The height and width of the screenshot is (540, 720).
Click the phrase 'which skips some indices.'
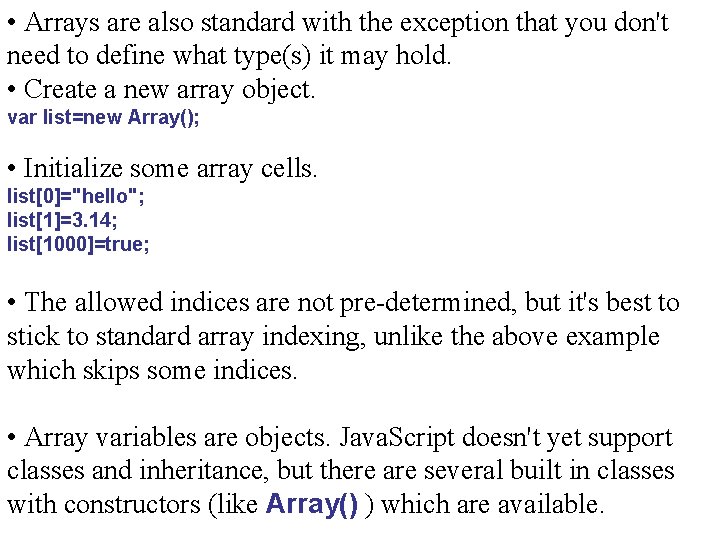[x=152, y=371]
